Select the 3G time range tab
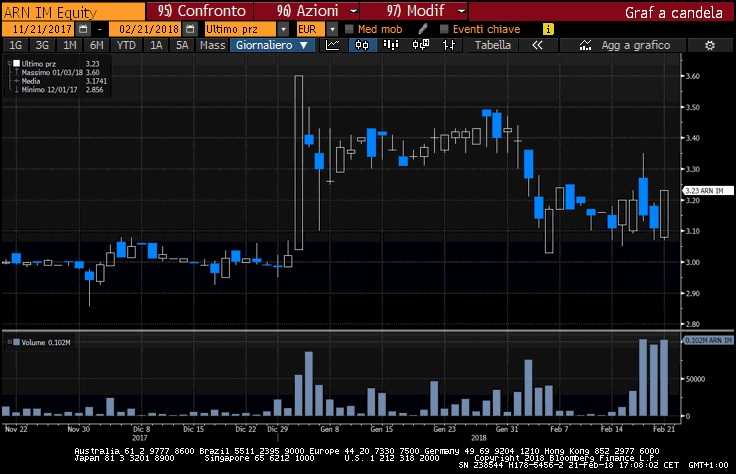736x474 pixels. [x=42, y=45]
